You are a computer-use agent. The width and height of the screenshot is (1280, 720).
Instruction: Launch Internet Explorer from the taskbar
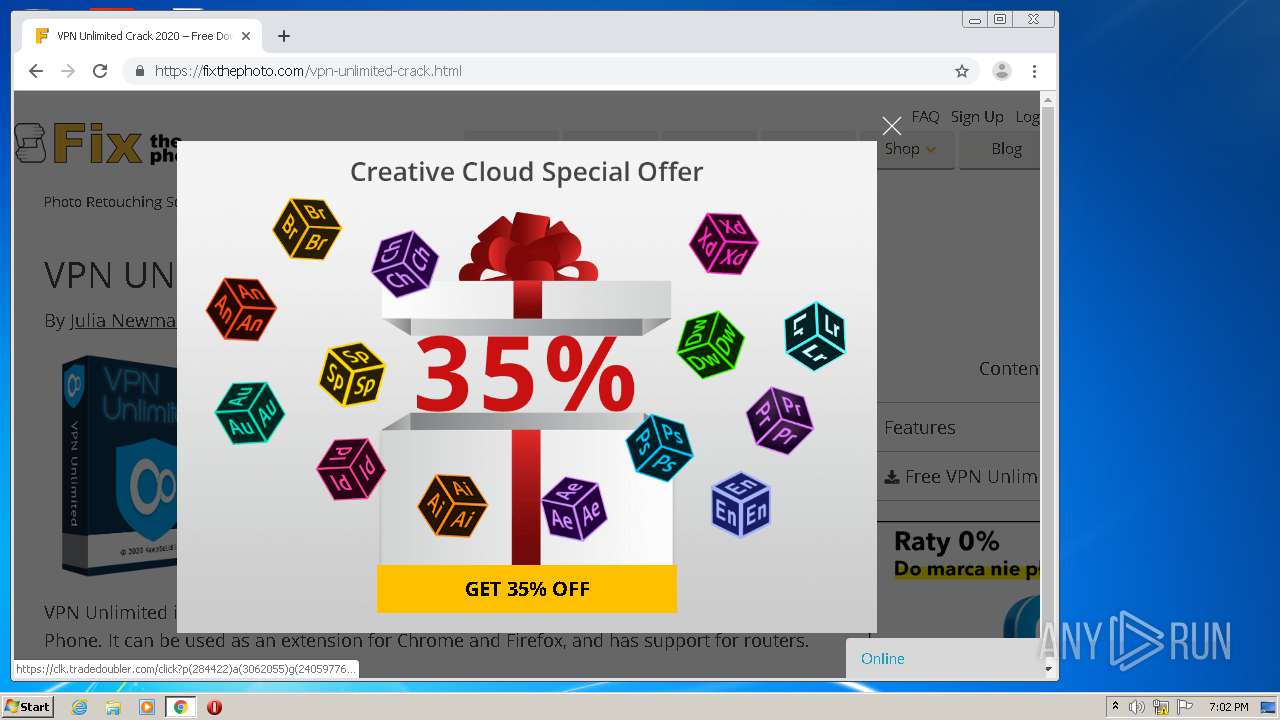pyautogui.click(x=80, y=707)
